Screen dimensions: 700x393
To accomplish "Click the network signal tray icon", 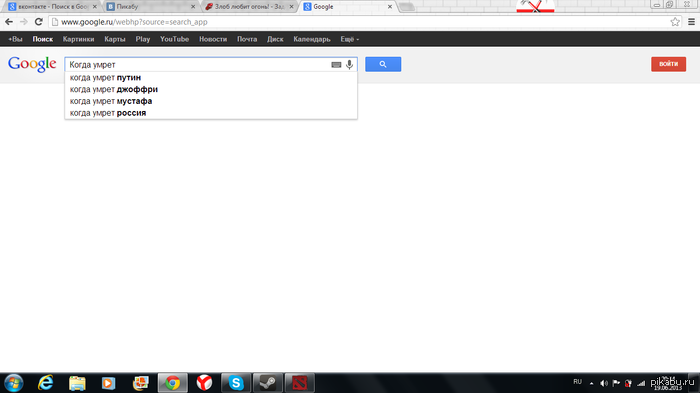I will [x=642, y=383].
